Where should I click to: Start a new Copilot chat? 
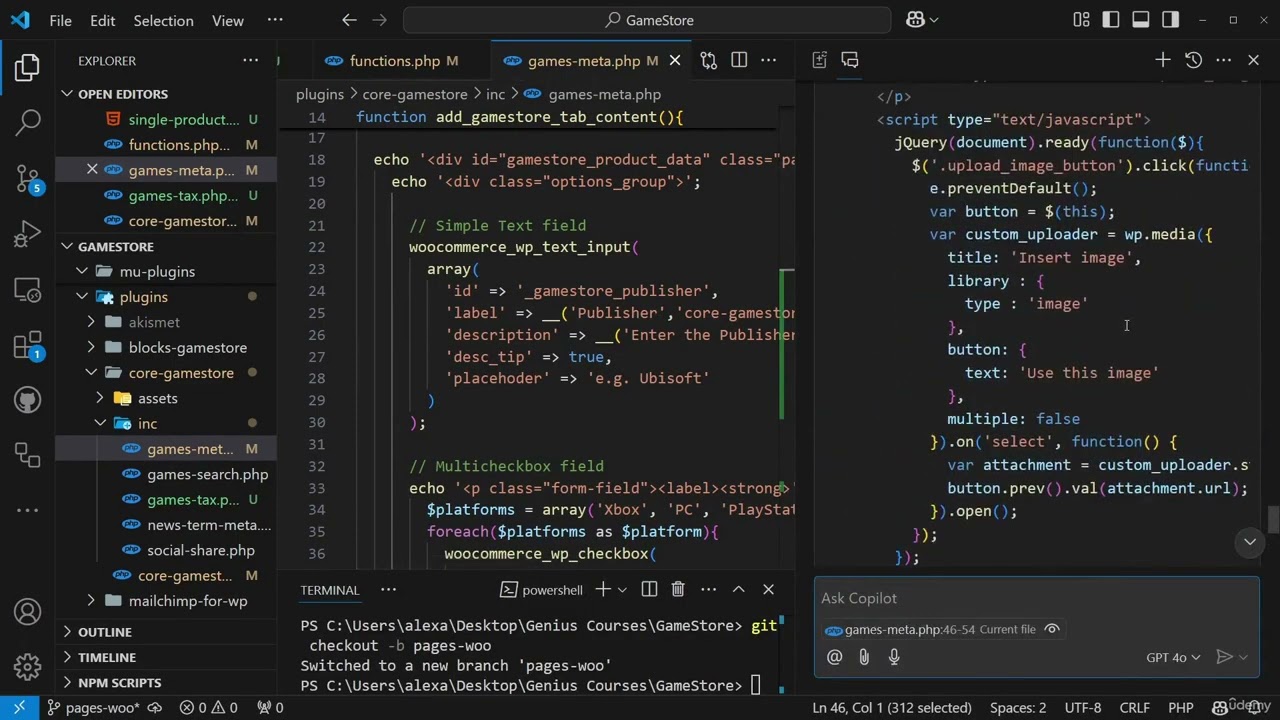tap(1162, 61)
